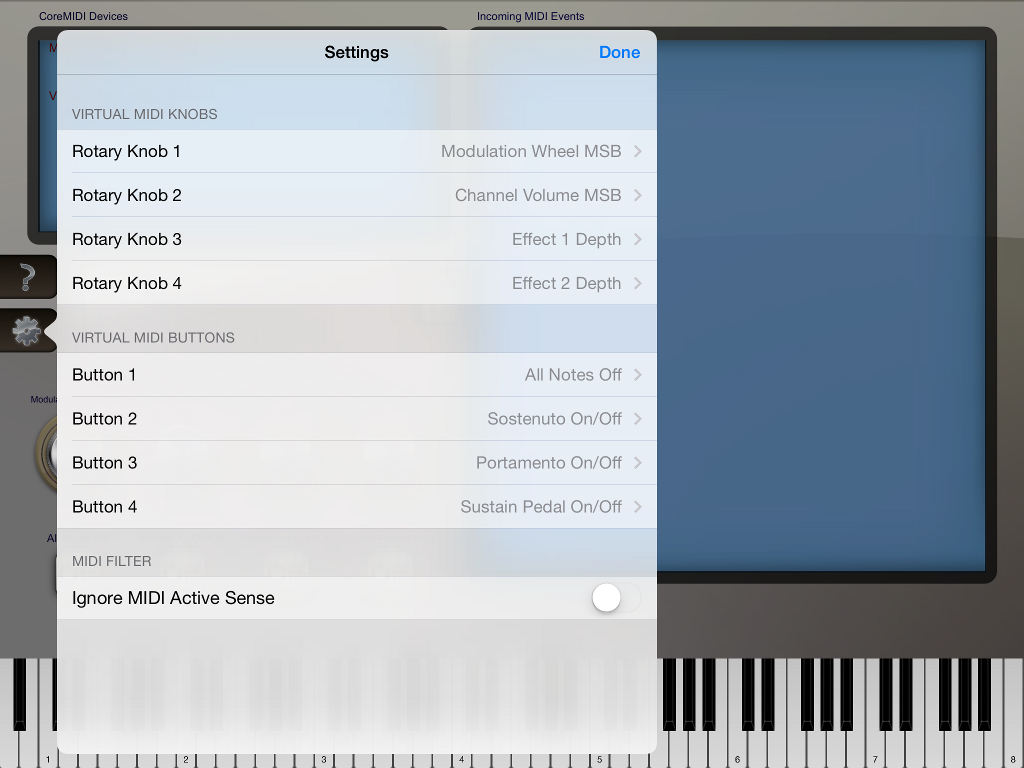Open Rotary Knob 1 assignment

point(356,152)
